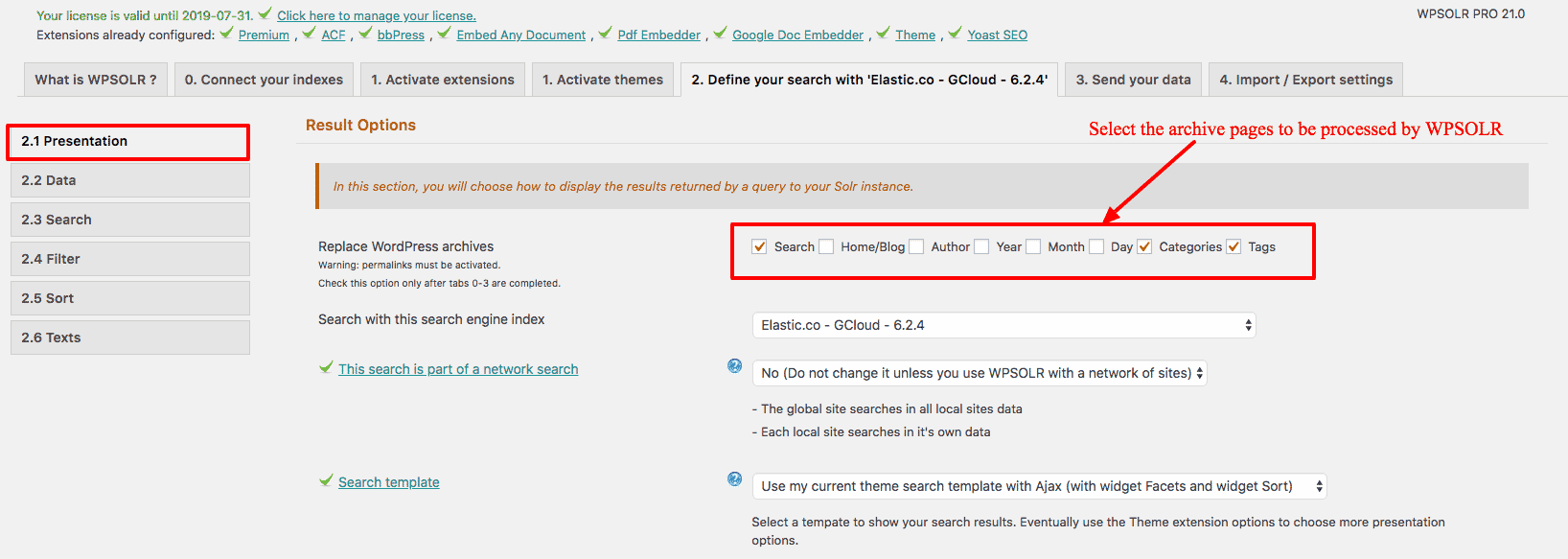Image resolution: width=1568 pixels, height=559 pixels.
Task: Open '4. Import / Export settings' tab
Action: click(x=1306, y=80)
